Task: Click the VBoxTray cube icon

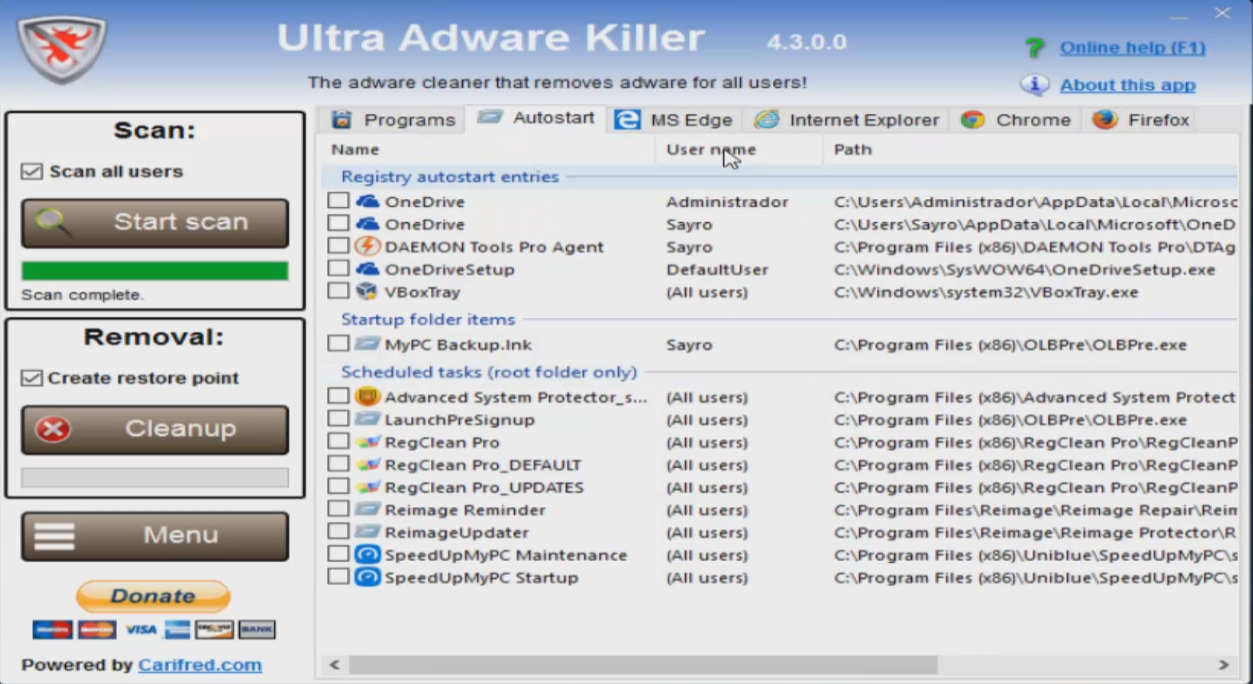Action: [x=367, y=292]
